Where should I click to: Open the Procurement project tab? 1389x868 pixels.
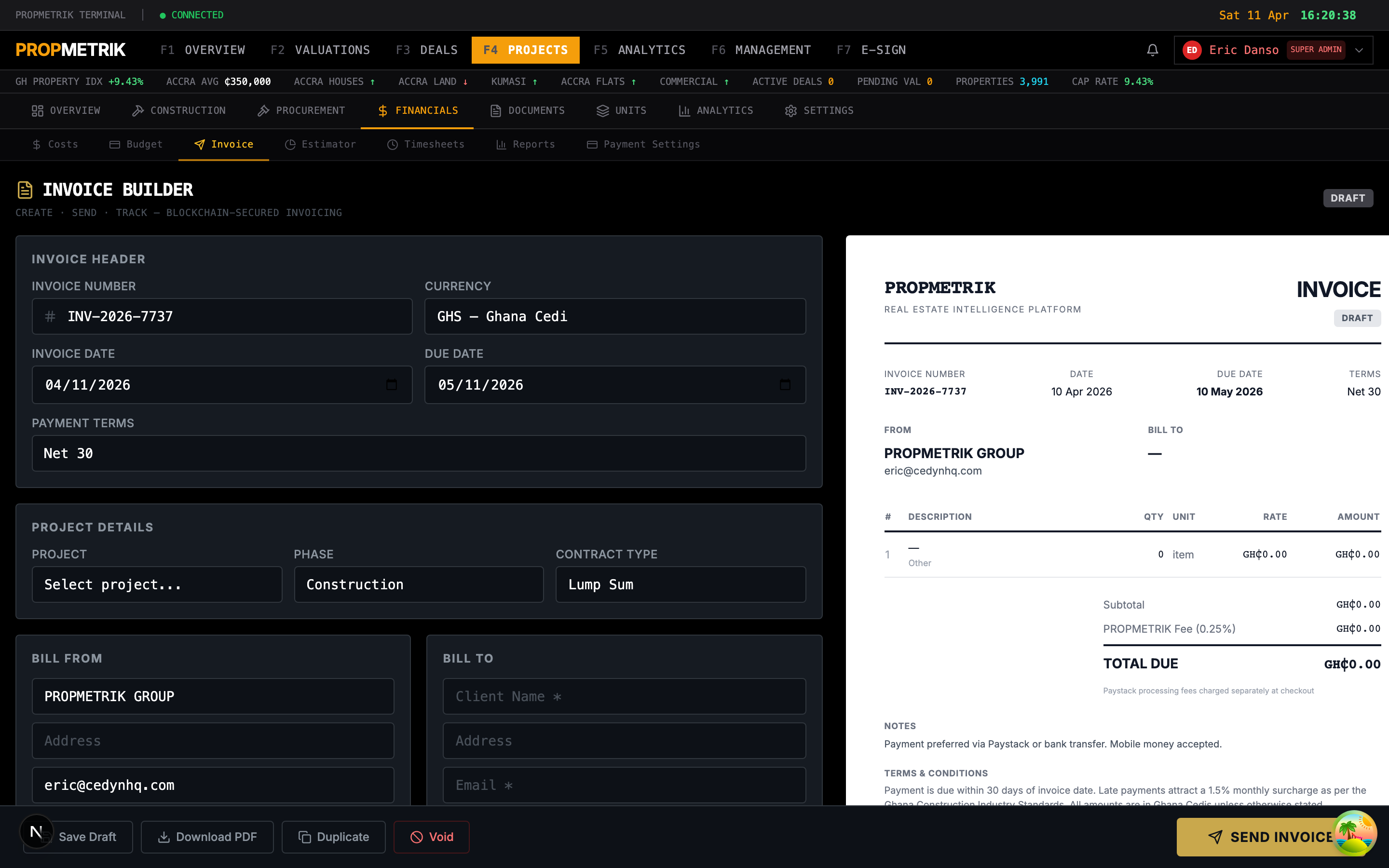coord(301,111)
